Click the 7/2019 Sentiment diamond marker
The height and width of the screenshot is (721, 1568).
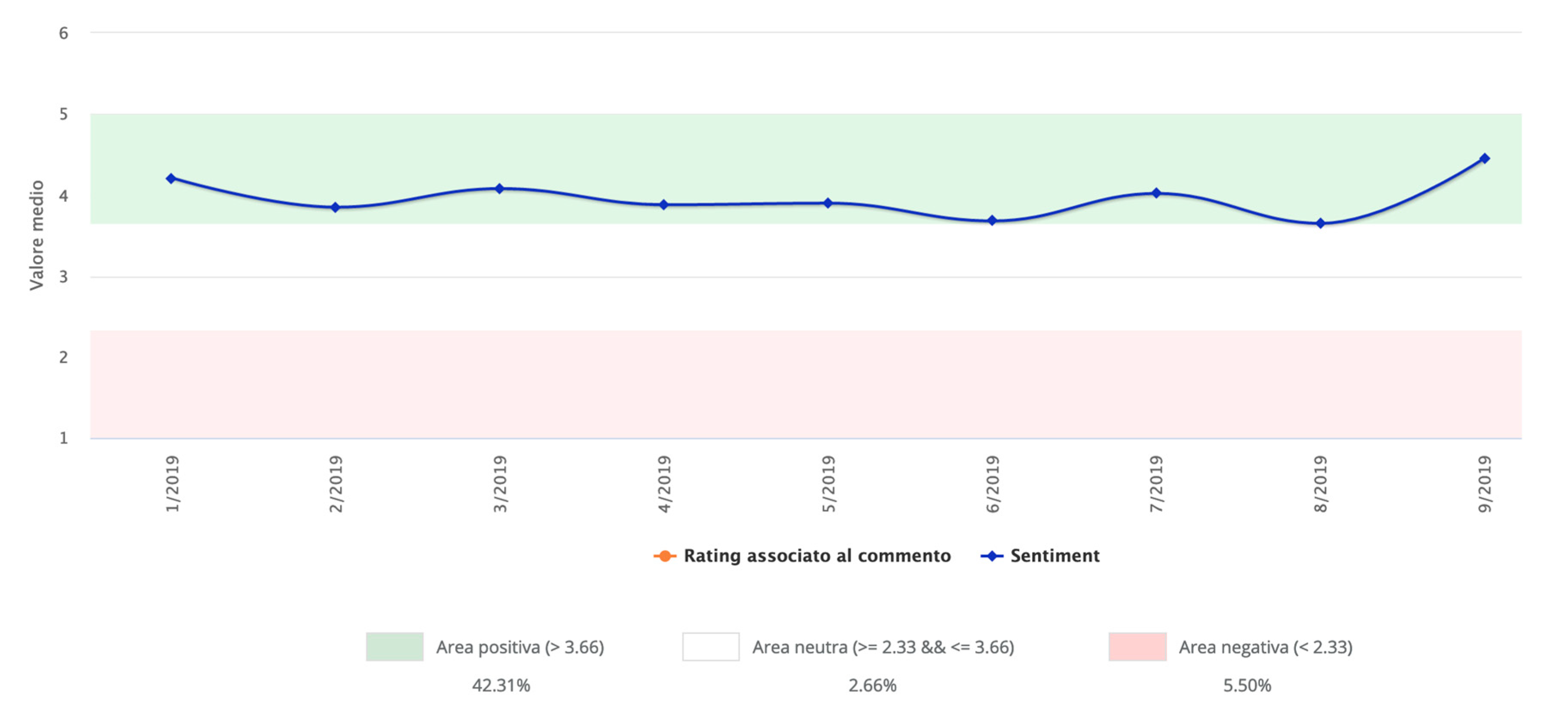pos(1156,193)
